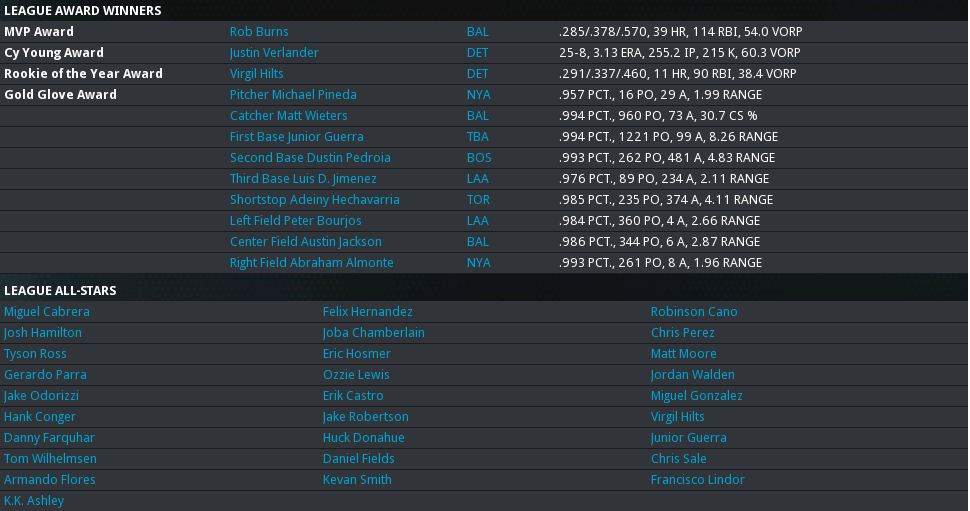Select Third Base Luis D. Jimenez
Screen dimensions: 970x511
303,179
